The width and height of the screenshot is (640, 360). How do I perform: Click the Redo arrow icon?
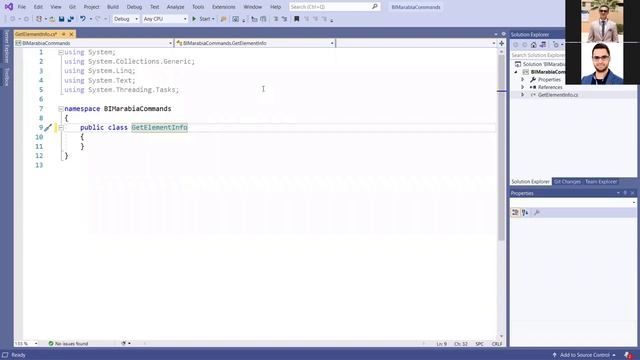(98, 19)
